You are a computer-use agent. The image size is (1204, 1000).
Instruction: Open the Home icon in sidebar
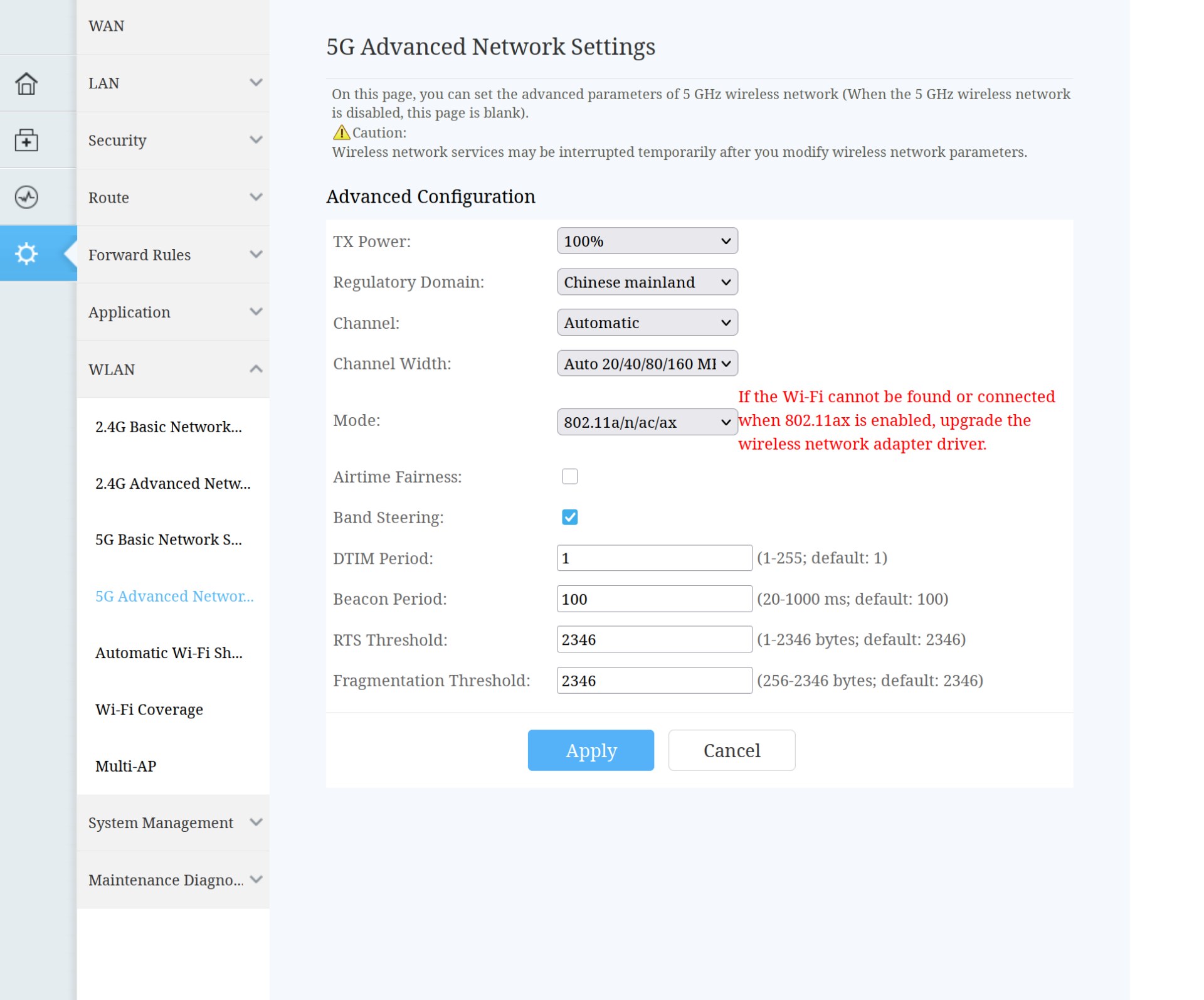pyautogui.click(x=26, y=83)
